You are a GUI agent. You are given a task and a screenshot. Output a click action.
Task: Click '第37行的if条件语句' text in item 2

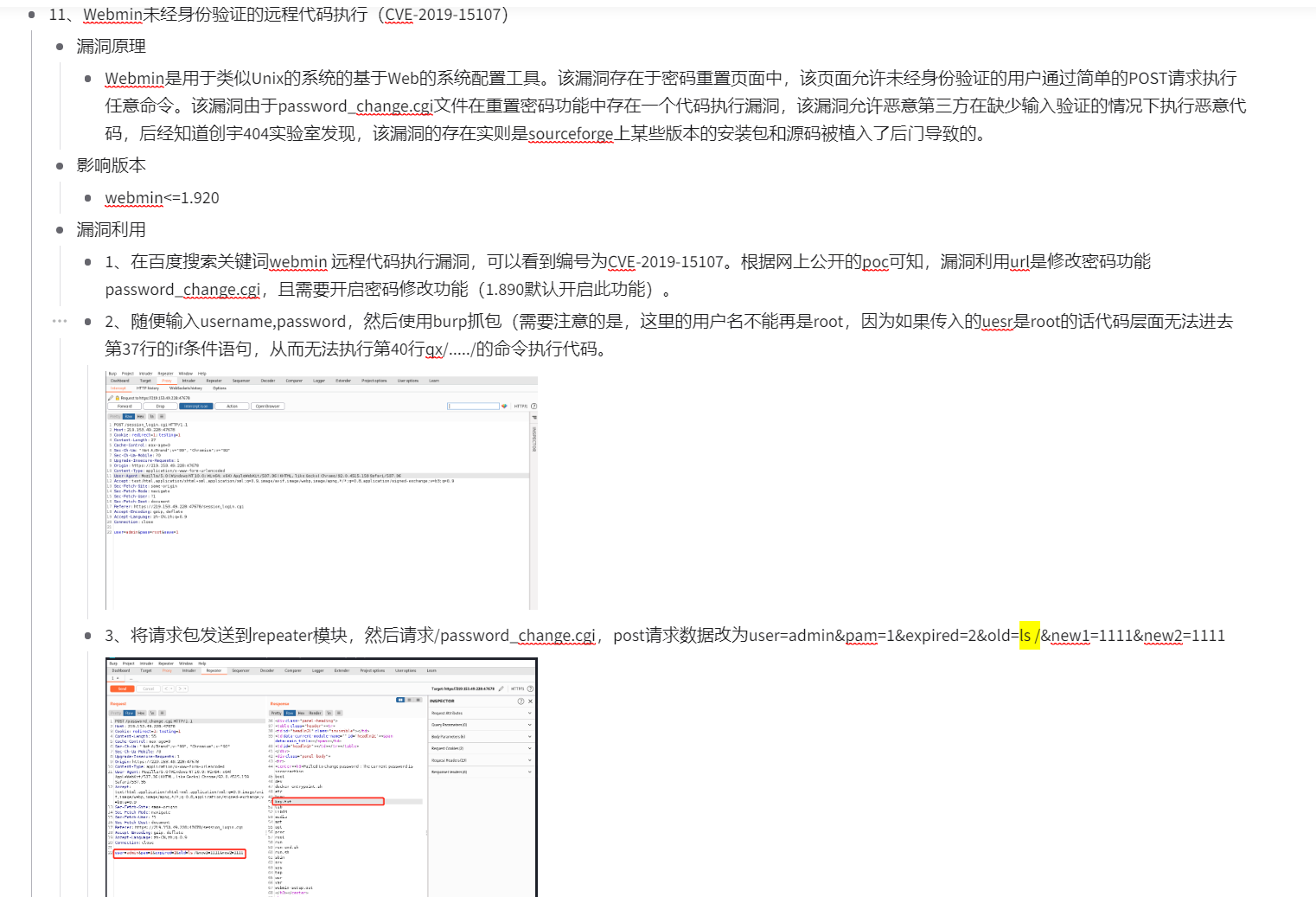tap(178, 349)
